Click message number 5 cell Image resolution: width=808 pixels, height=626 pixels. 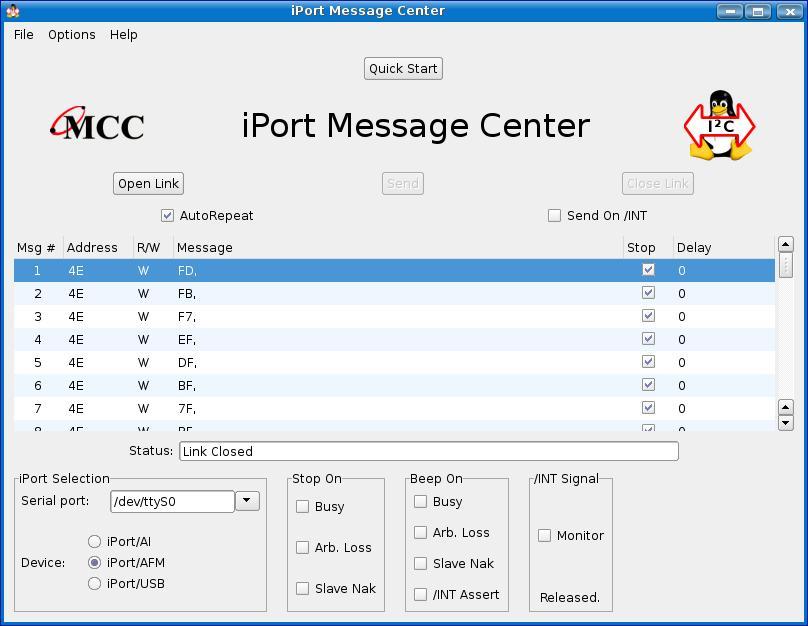tap(38, 363)
